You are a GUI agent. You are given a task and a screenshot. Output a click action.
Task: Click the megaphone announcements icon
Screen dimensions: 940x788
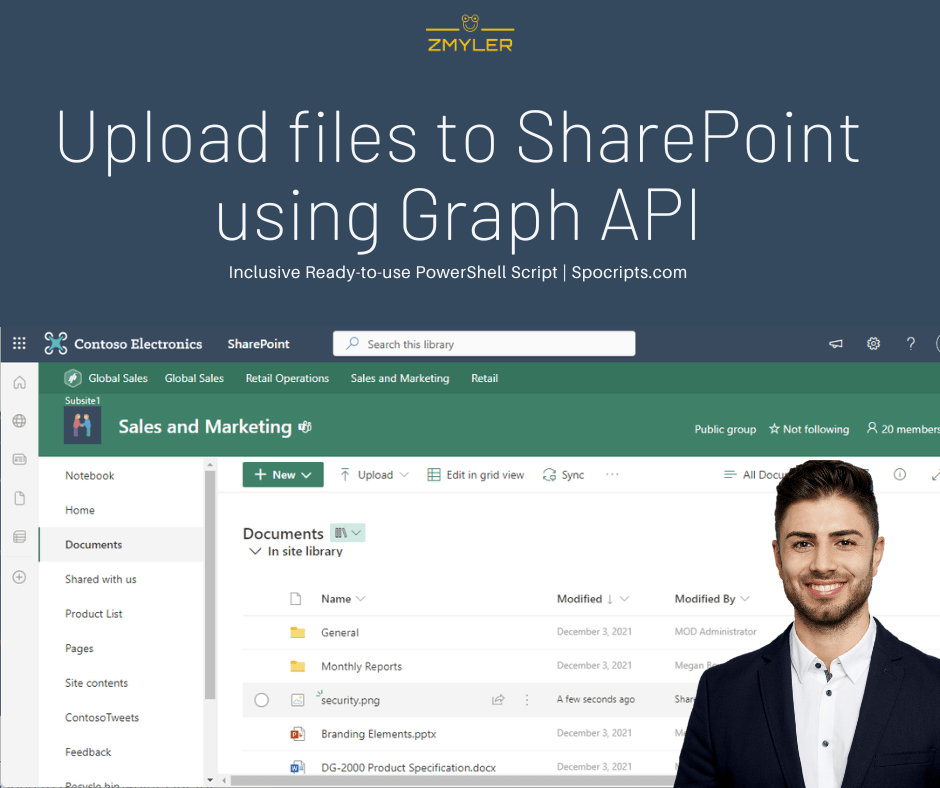pos(835,343)
